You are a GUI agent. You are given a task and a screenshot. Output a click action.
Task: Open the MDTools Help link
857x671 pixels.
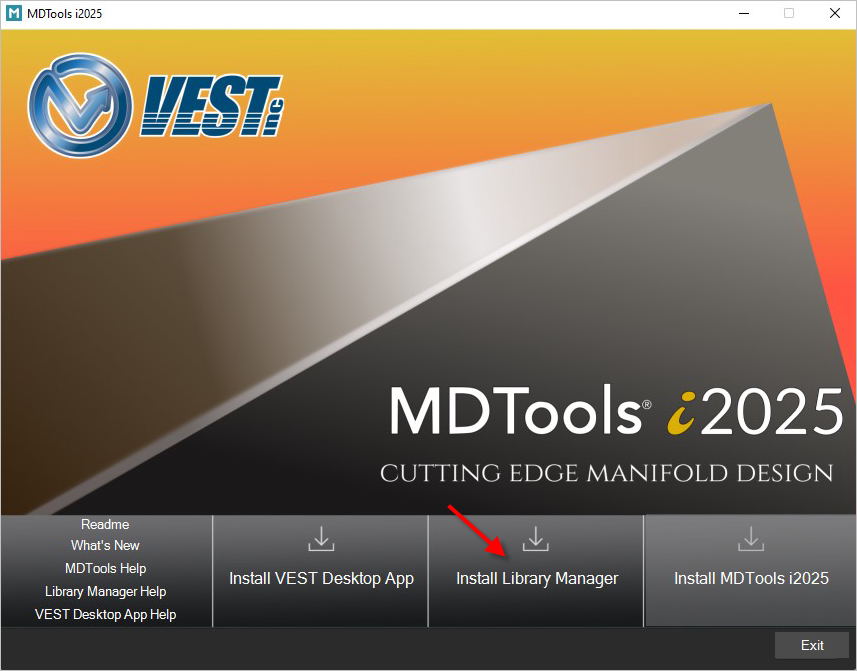pos(105,568)
